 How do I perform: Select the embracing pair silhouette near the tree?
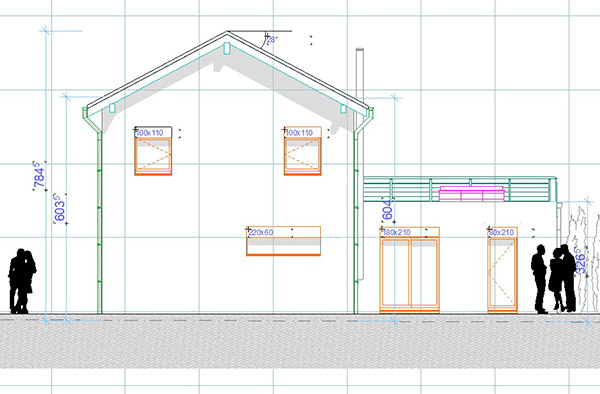point(562,278)
